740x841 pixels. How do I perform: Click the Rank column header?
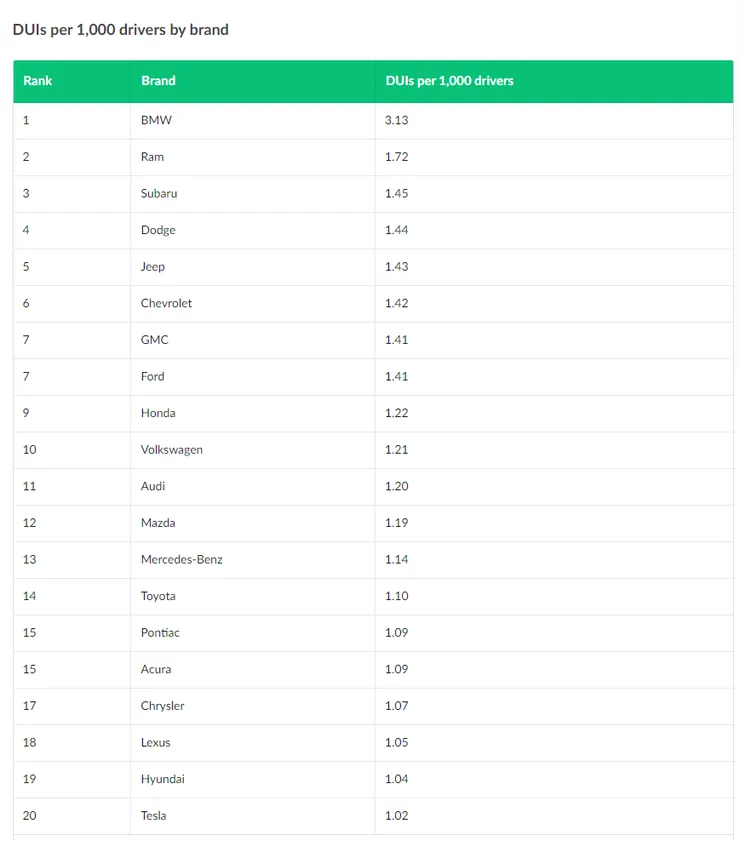(x=38, y=81)
